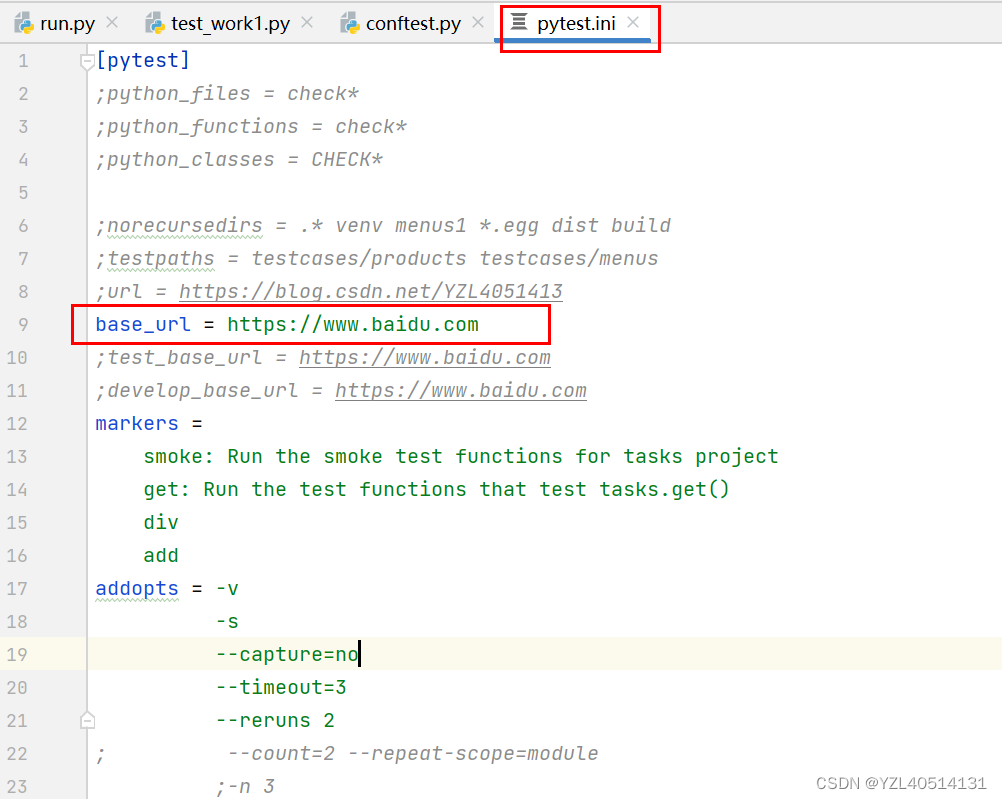This screenshot has height=799, width=1002.
Task: Click line number 19 in the gutter
Action: (x=17, y=655)
